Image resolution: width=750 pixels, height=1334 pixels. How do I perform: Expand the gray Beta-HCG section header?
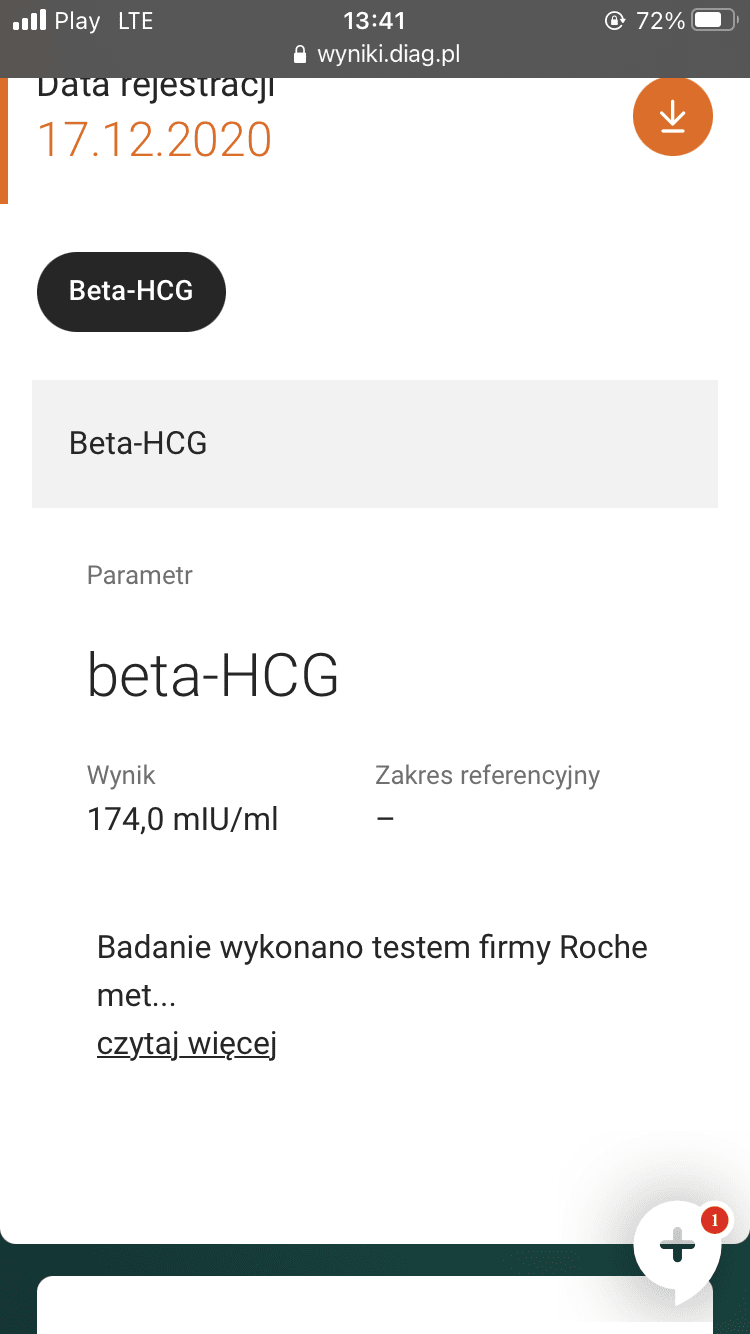pyautogui.click(x=374, y=443)
